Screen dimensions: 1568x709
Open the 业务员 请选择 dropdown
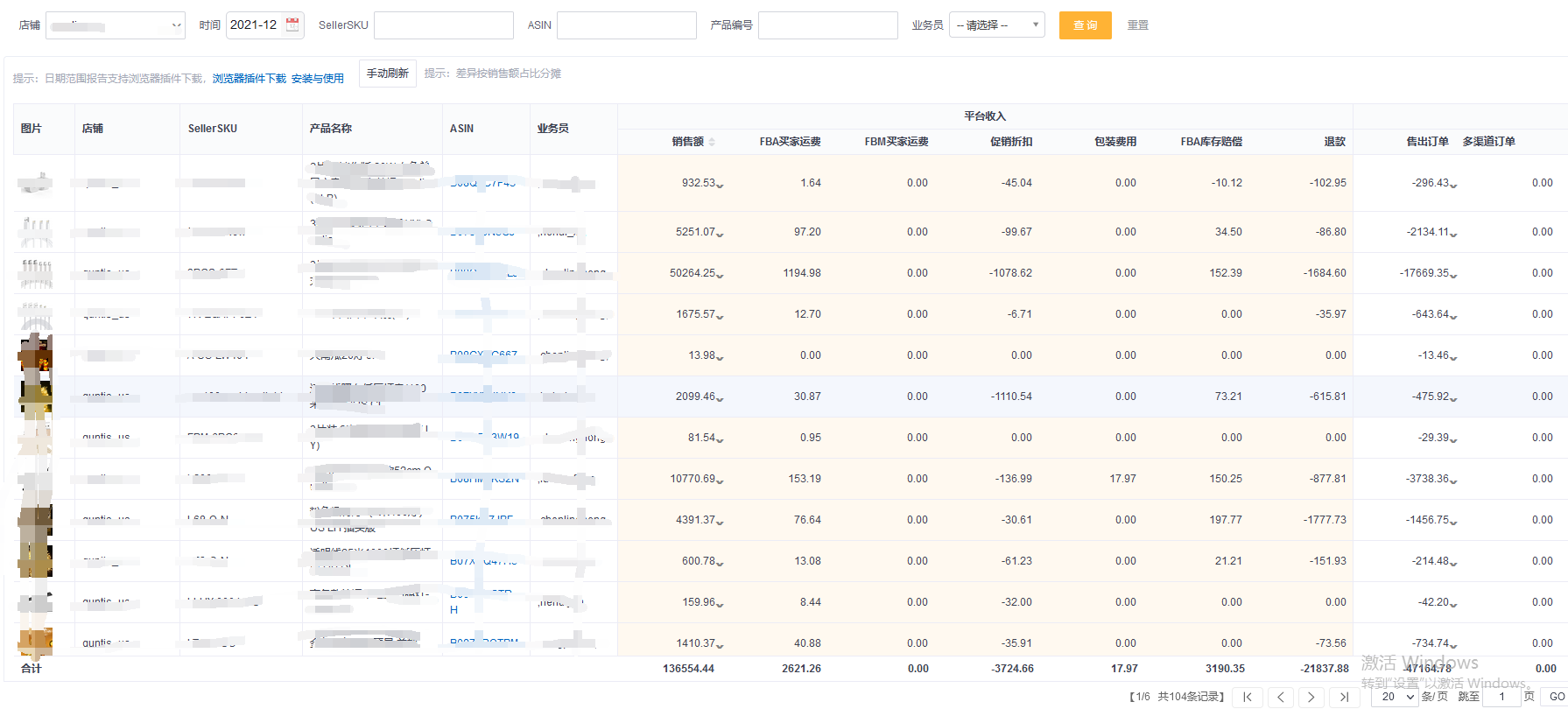point(997,25)
